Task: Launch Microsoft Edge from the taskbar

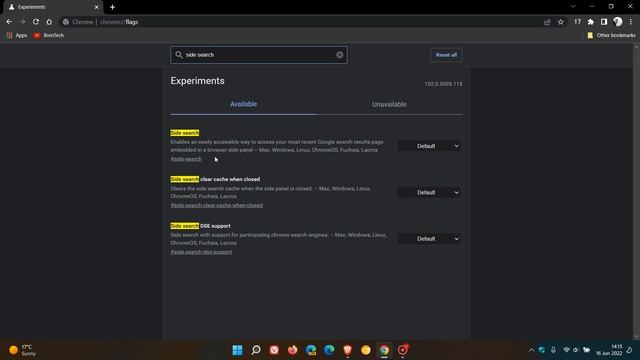Action: (329, 350)
